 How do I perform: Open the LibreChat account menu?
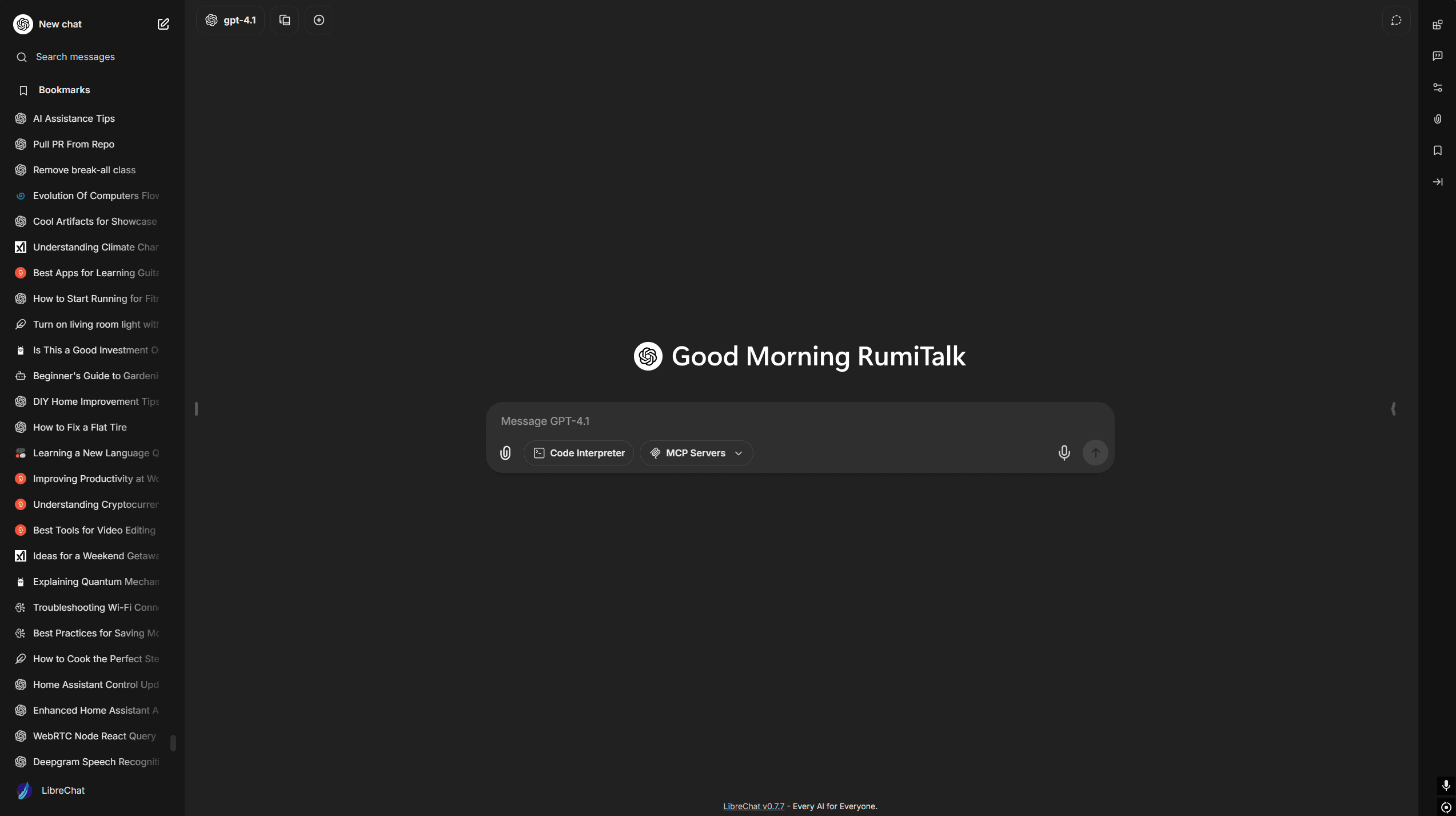point(92,790)
